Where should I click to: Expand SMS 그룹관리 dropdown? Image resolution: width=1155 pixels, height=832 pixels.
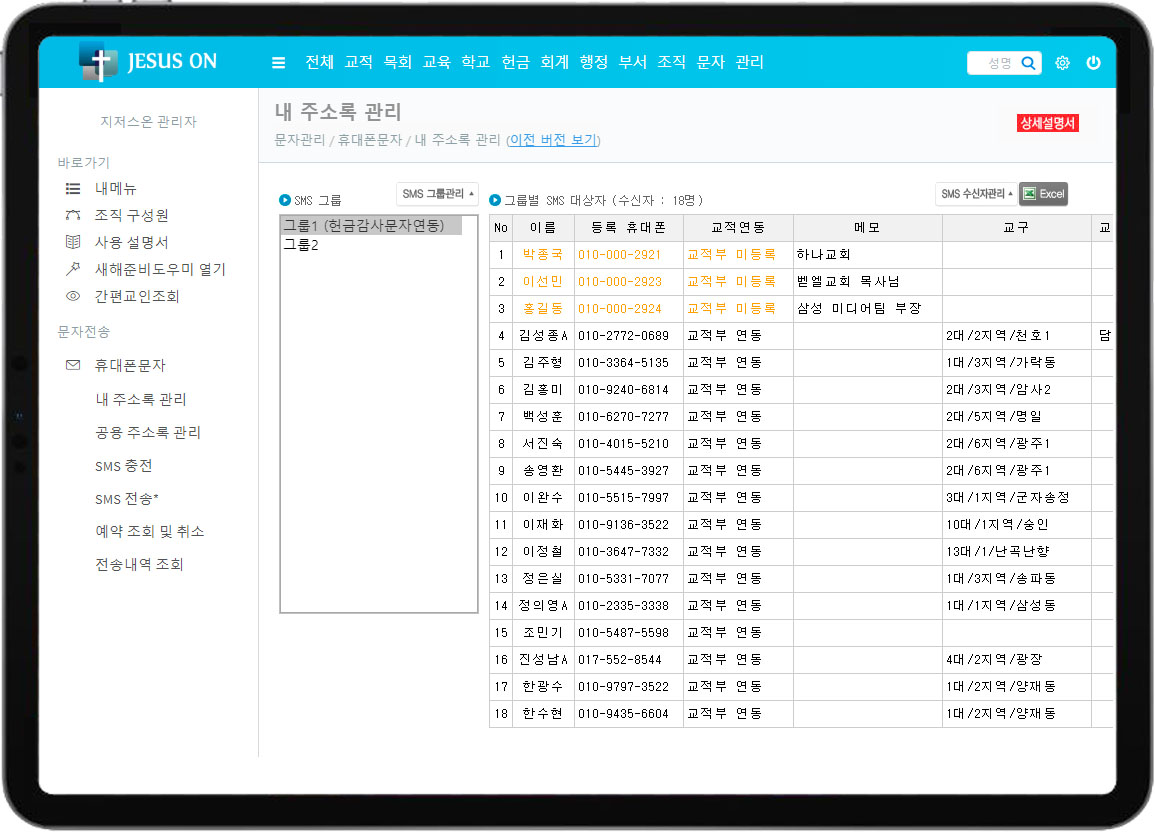437,193
